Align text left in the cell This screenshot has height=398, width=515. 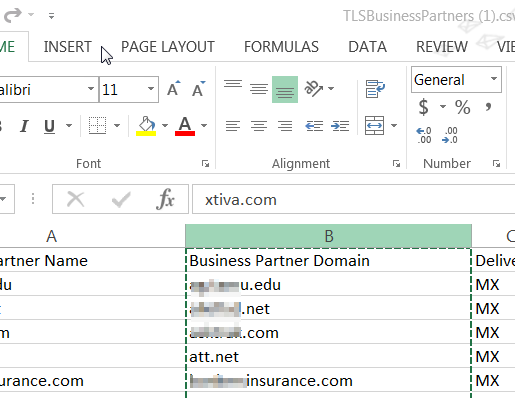click(233, 126)
